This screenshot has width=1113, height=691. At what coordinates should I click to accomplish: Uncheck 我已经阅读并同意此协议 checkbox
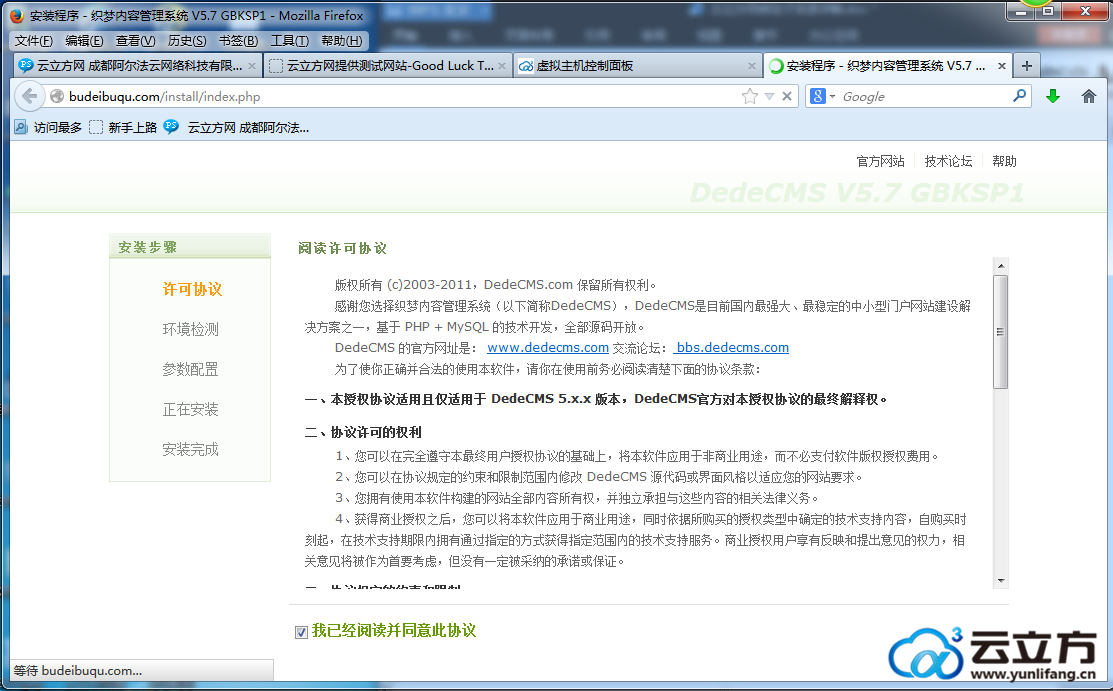(301, 632)
